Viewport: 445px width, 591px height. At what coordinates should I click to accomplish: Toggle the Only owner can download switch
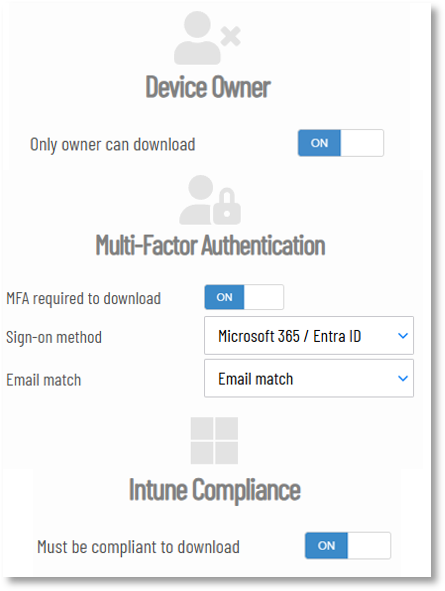[341, 143]
